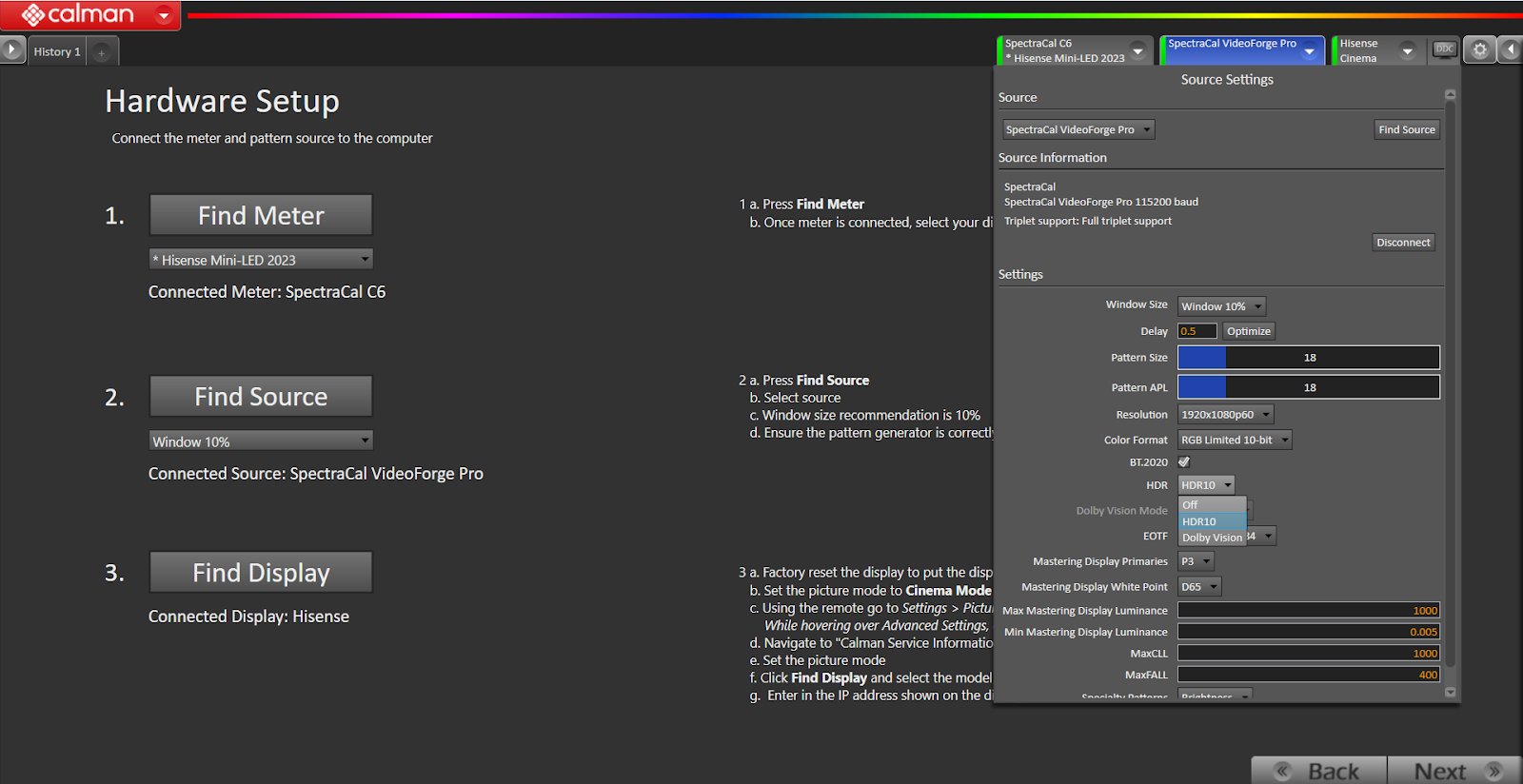
Task: Open the Window Size dropdown in Settings
Action: click(1221, 306)
